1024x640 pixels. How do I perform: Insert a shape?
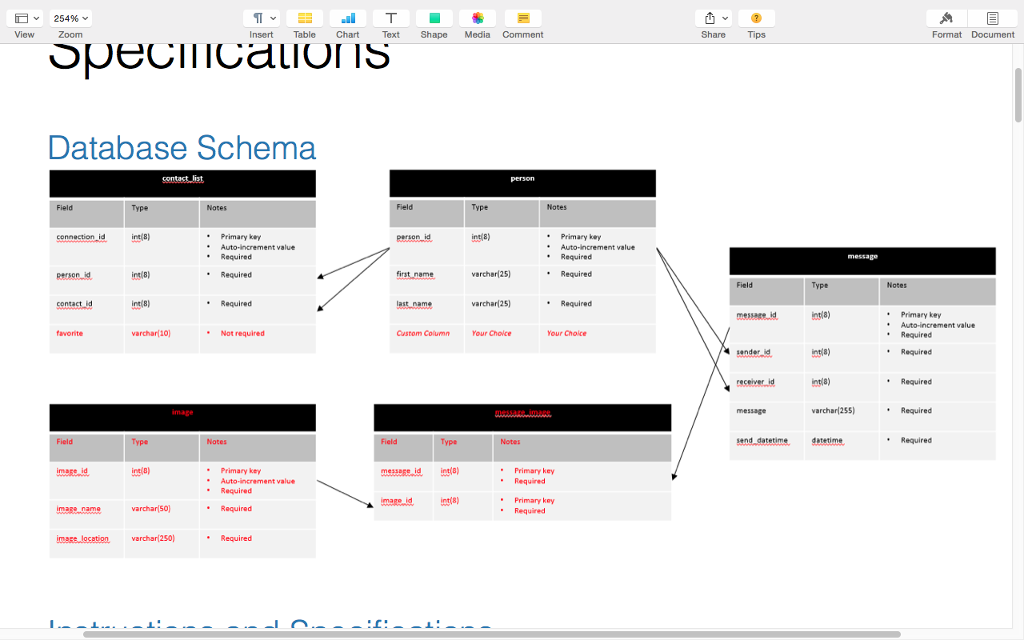tap(433, 18)
